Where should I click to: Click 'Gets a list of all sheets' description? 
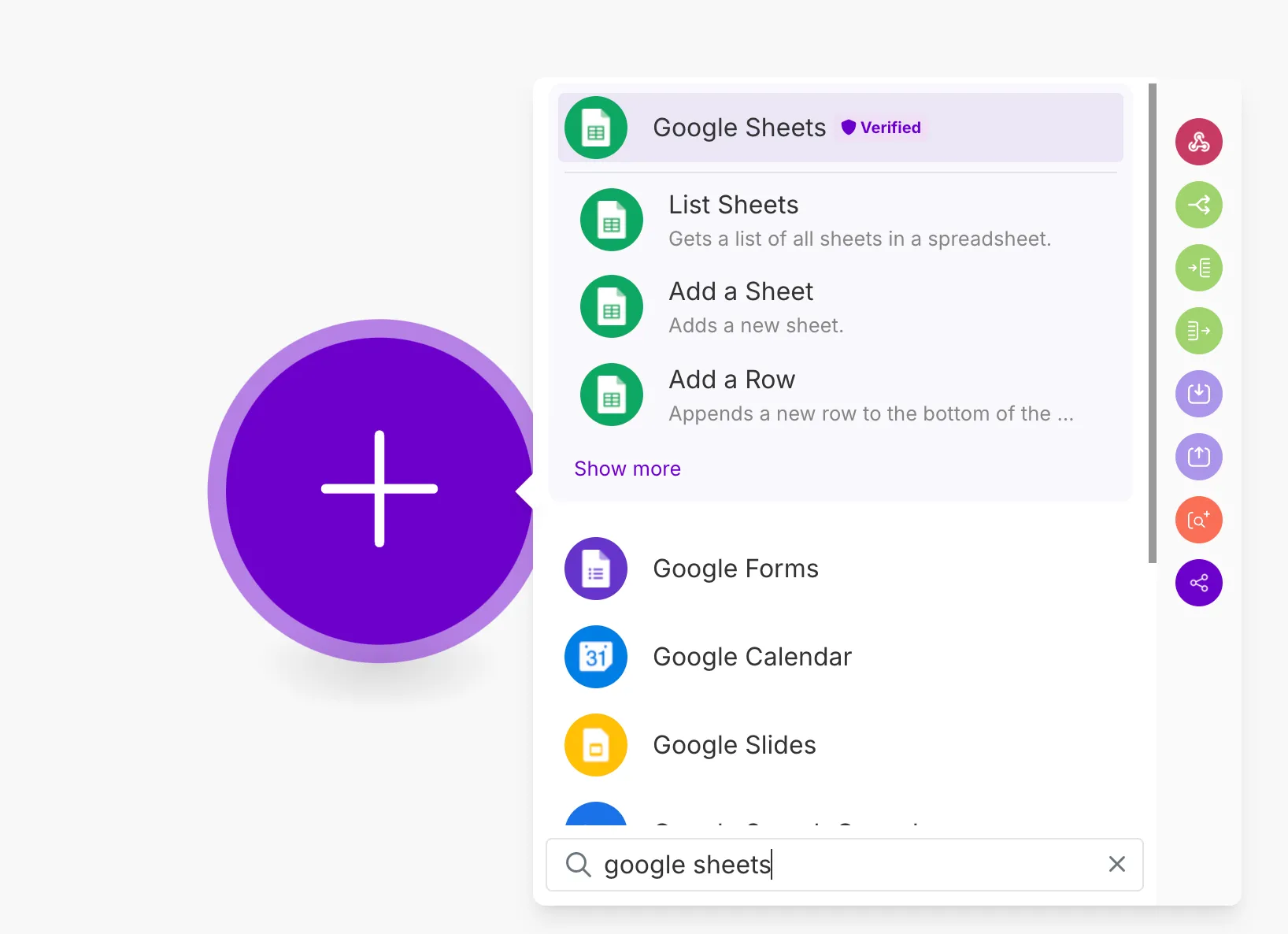[x=860, y=239]
